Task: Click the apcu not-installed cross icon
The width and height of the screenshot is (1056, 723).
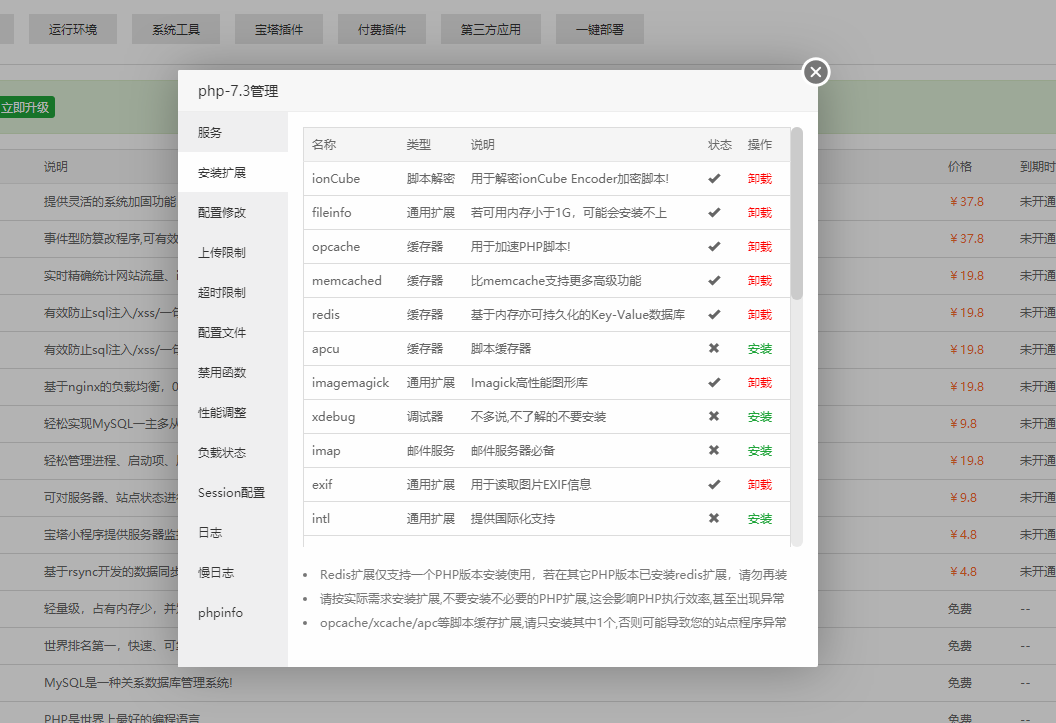Action: click(714, 348)
